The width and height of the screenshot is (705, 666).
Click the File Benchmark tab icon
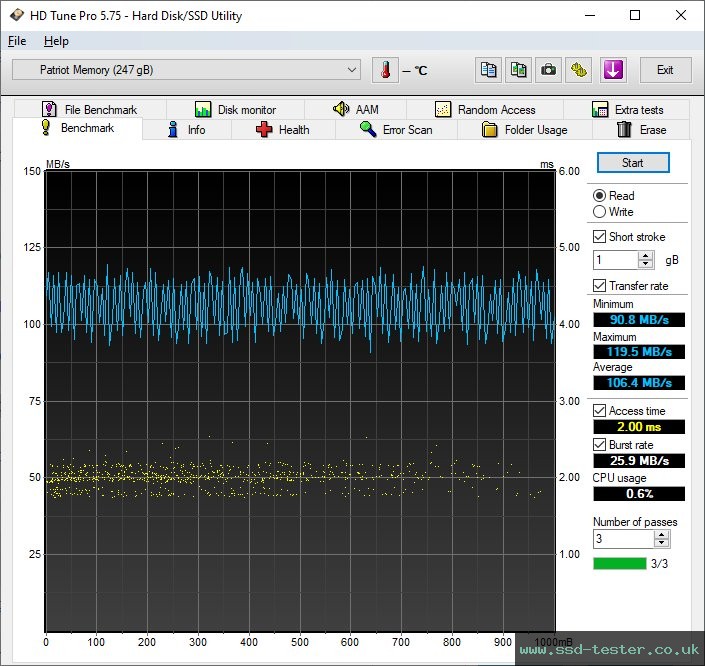coord(49,109)
